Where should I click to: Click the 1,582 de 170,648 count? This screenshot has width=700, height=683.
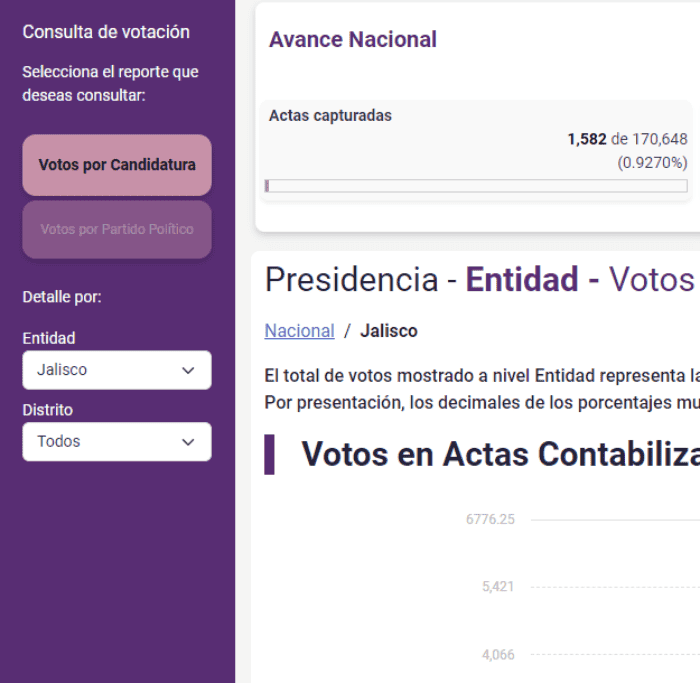click(627, 139)
